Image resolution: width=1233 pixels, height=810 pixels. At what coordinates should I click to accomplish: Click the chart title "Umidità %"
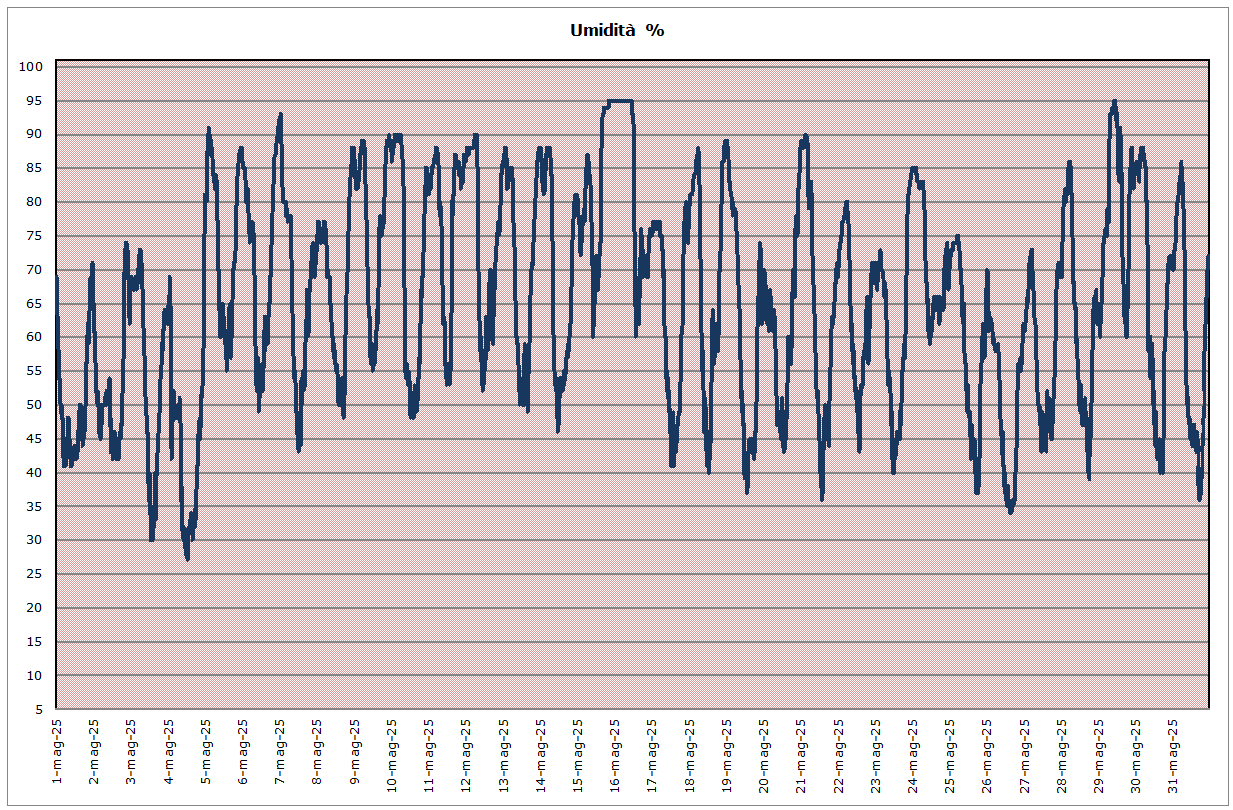coord(616,30)
